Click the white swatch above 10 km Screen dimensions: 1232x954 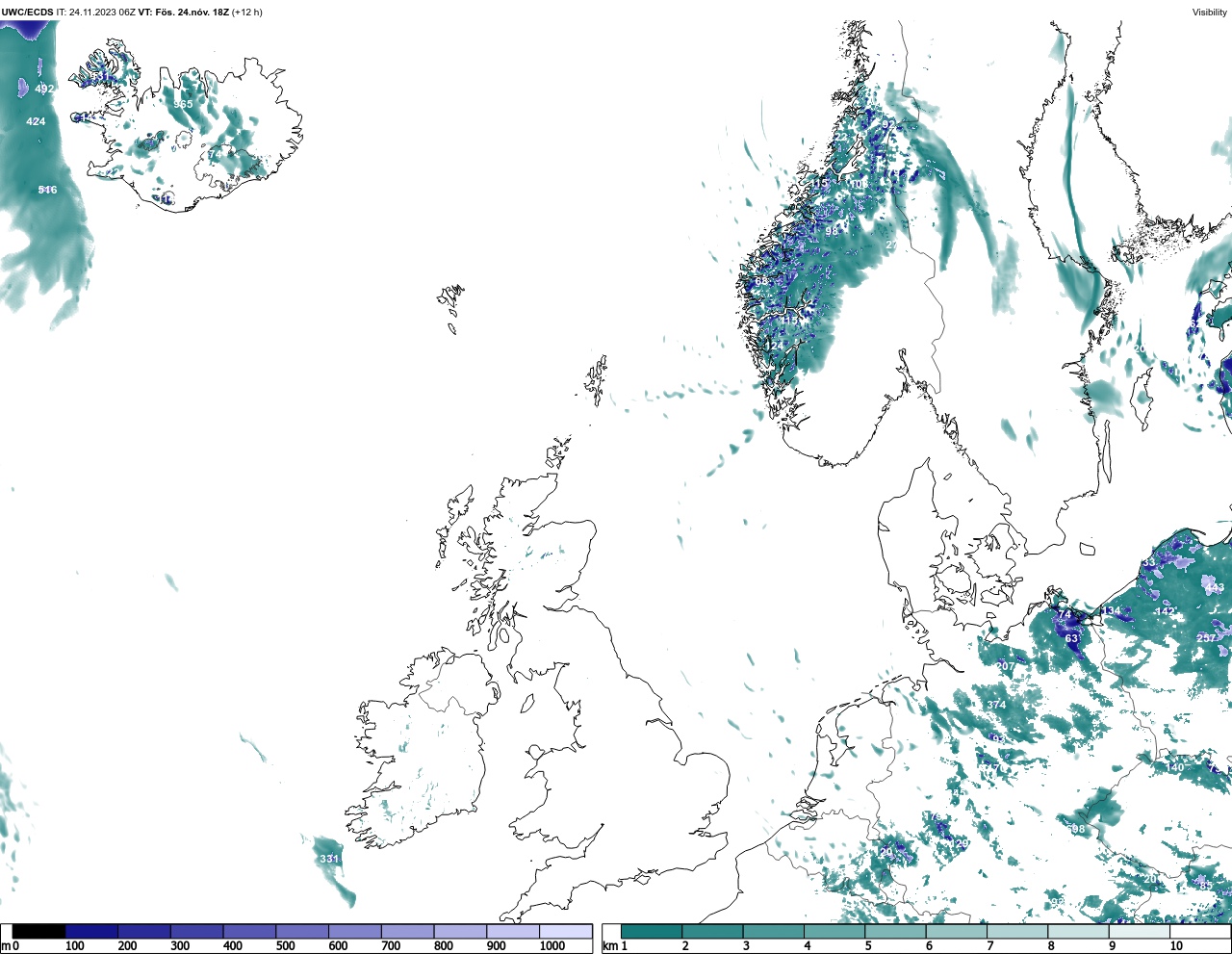pyautogui.click(x=1200, y=932)
